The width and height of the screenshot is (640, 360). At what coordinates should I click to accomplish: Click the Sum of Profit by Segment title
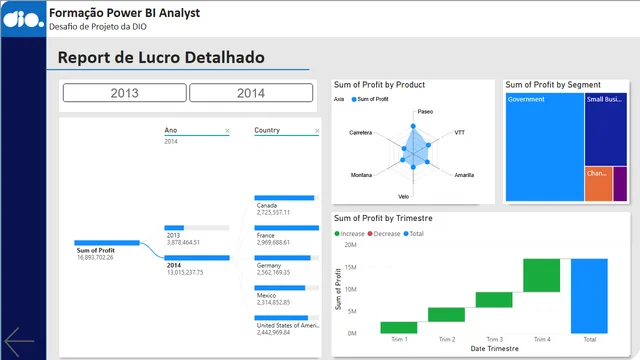coord(553,85)
